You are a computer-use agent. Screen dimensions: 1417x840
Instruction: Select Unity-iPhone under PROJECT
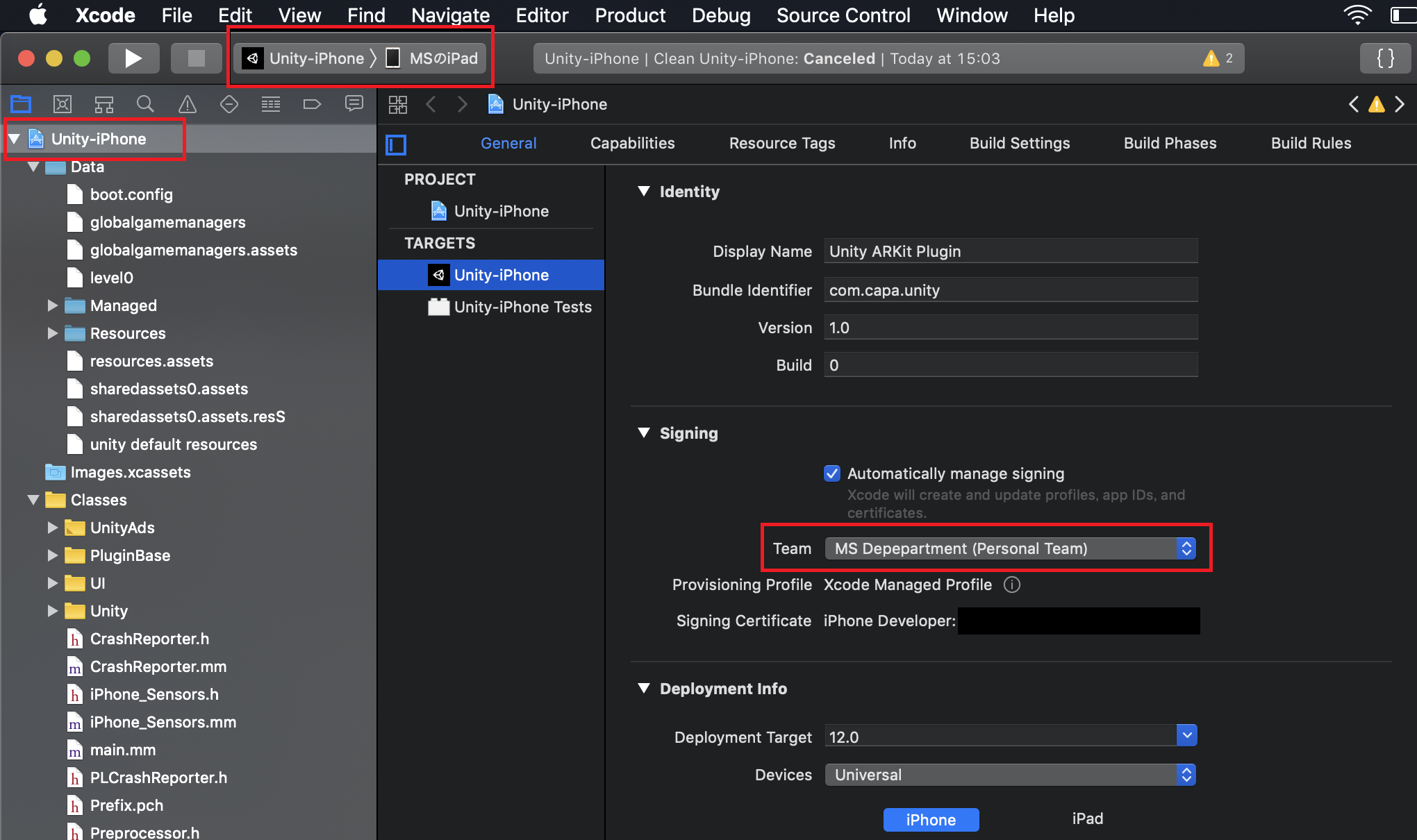[490, 211]
